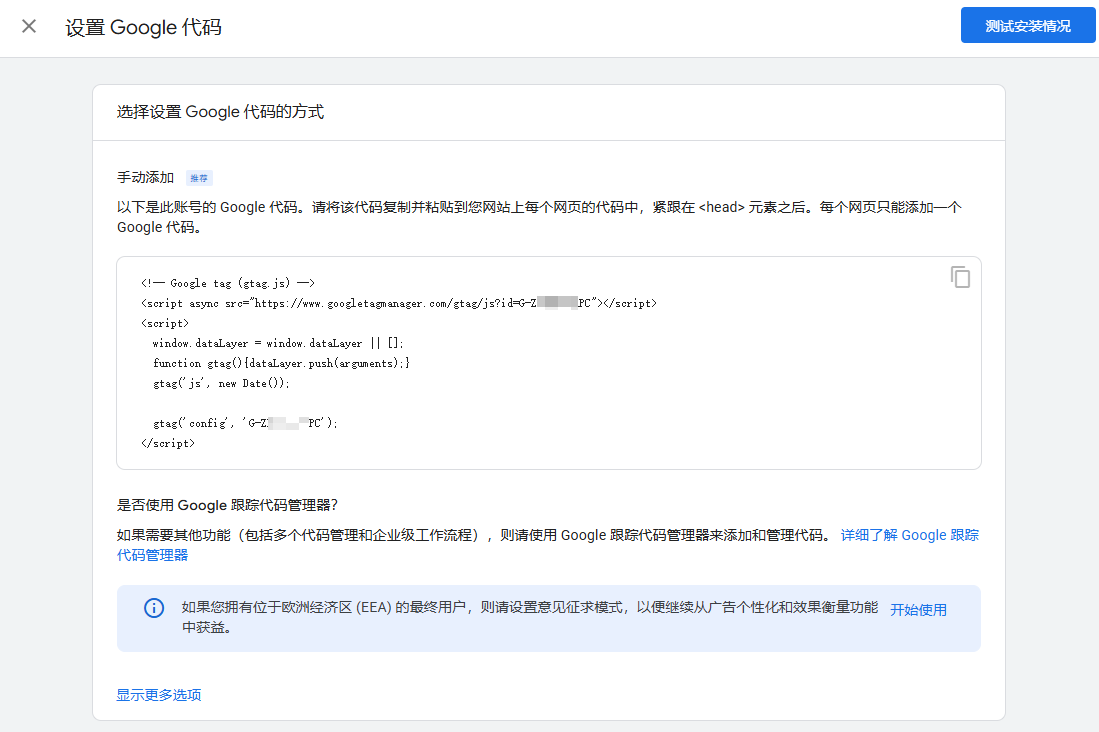Expand 显示更多选项
This screenshot has width=1099, height=732.
coord(159,695)
